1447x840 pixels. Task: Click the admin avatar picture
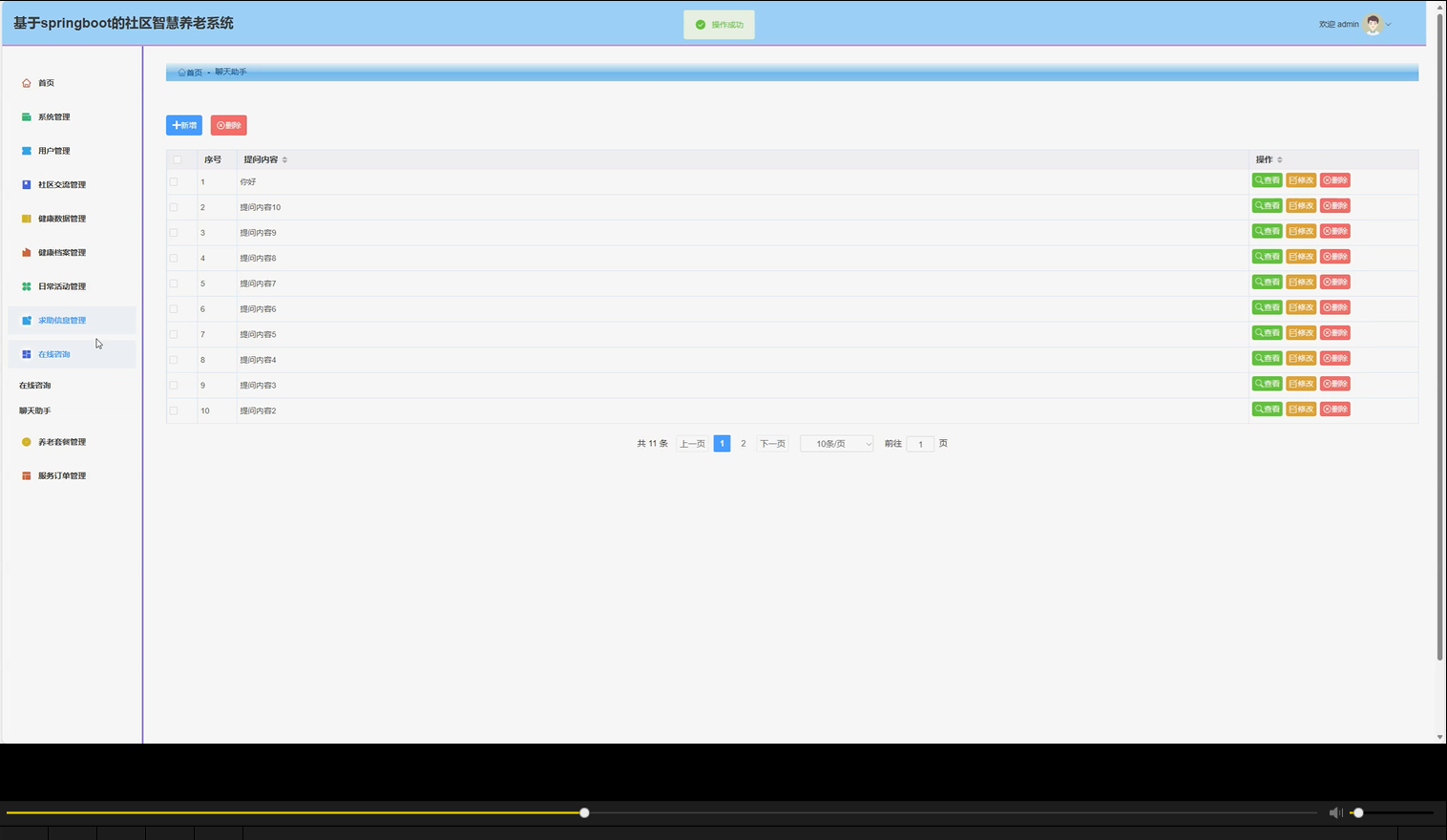pos(1373,25)
